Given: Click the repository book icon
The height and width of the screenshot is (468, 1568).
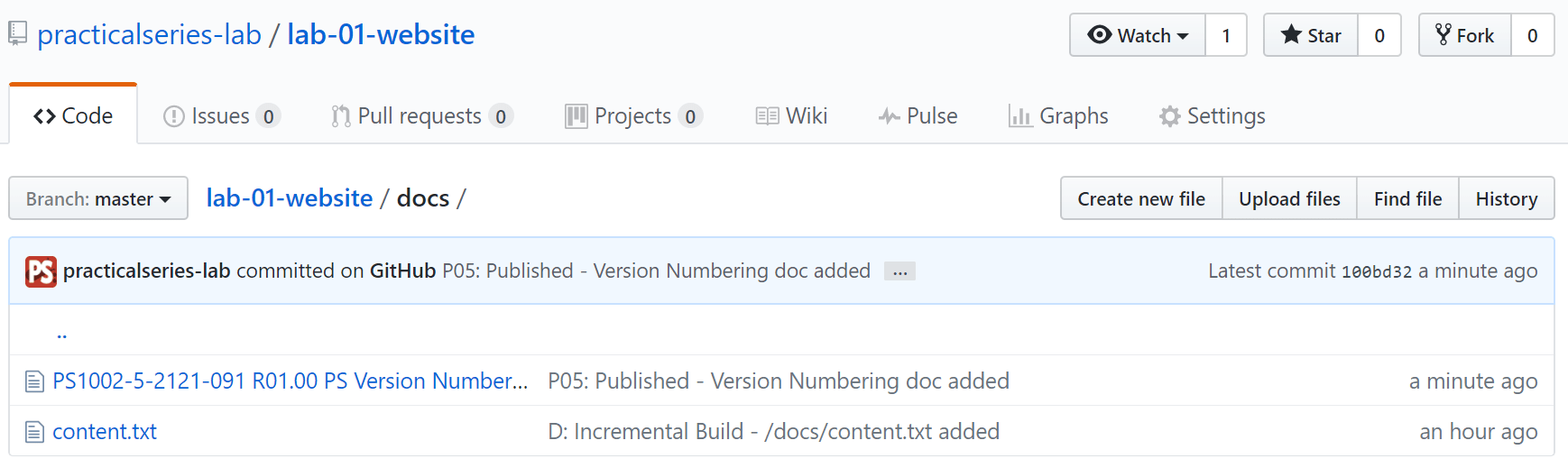Looking at the screenshot, I should click(17, 34).
